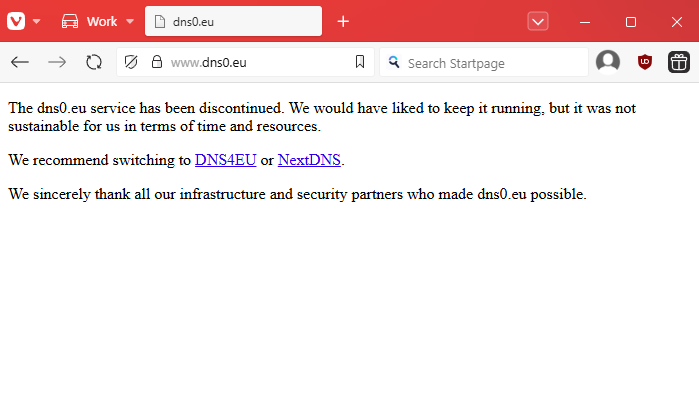
Task: View site info via the padlock icon
Action: pyautogui.click(x=156, y=62)
